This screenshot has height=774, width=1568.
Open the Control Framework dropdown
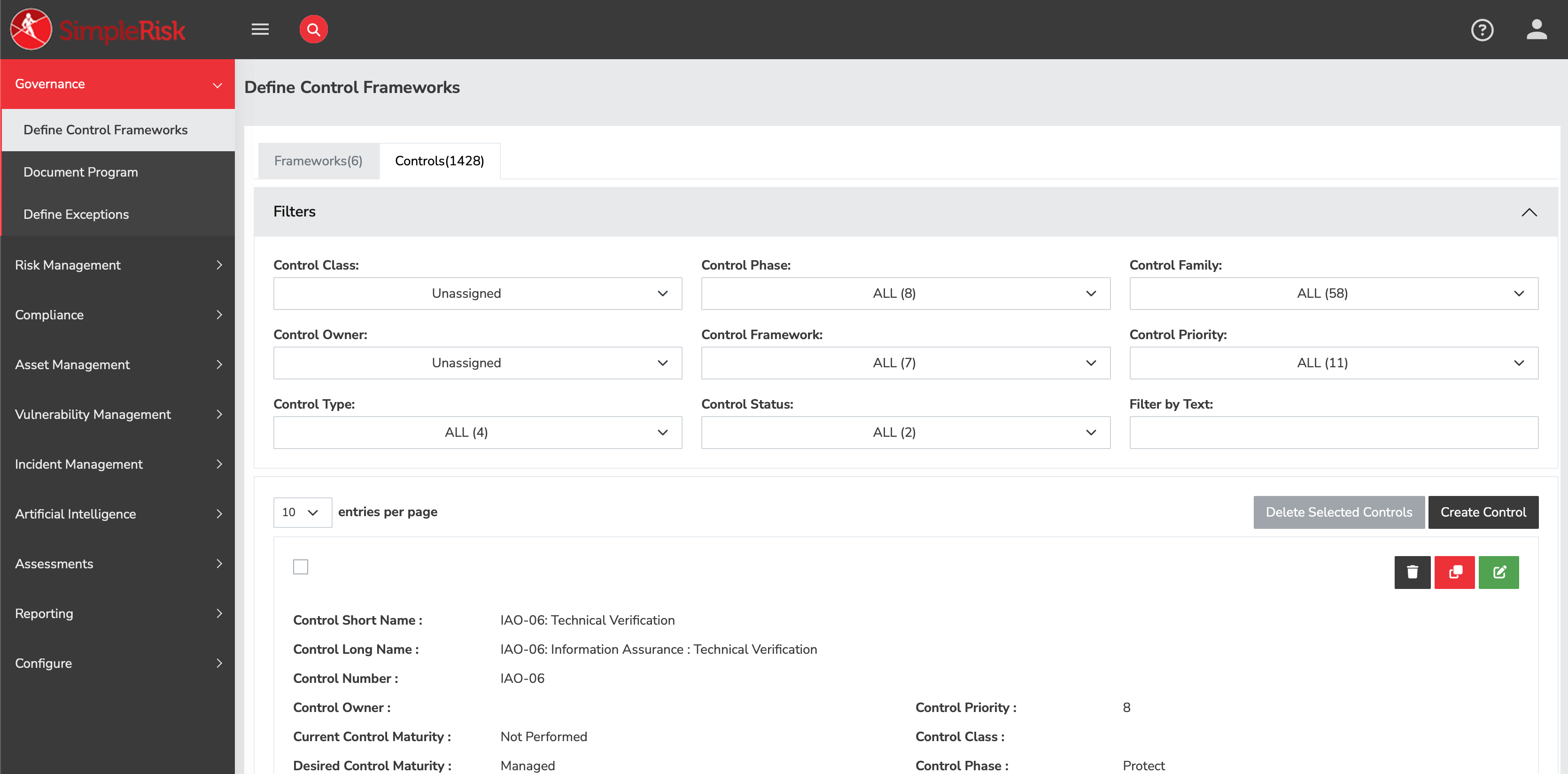click(906, 363)
